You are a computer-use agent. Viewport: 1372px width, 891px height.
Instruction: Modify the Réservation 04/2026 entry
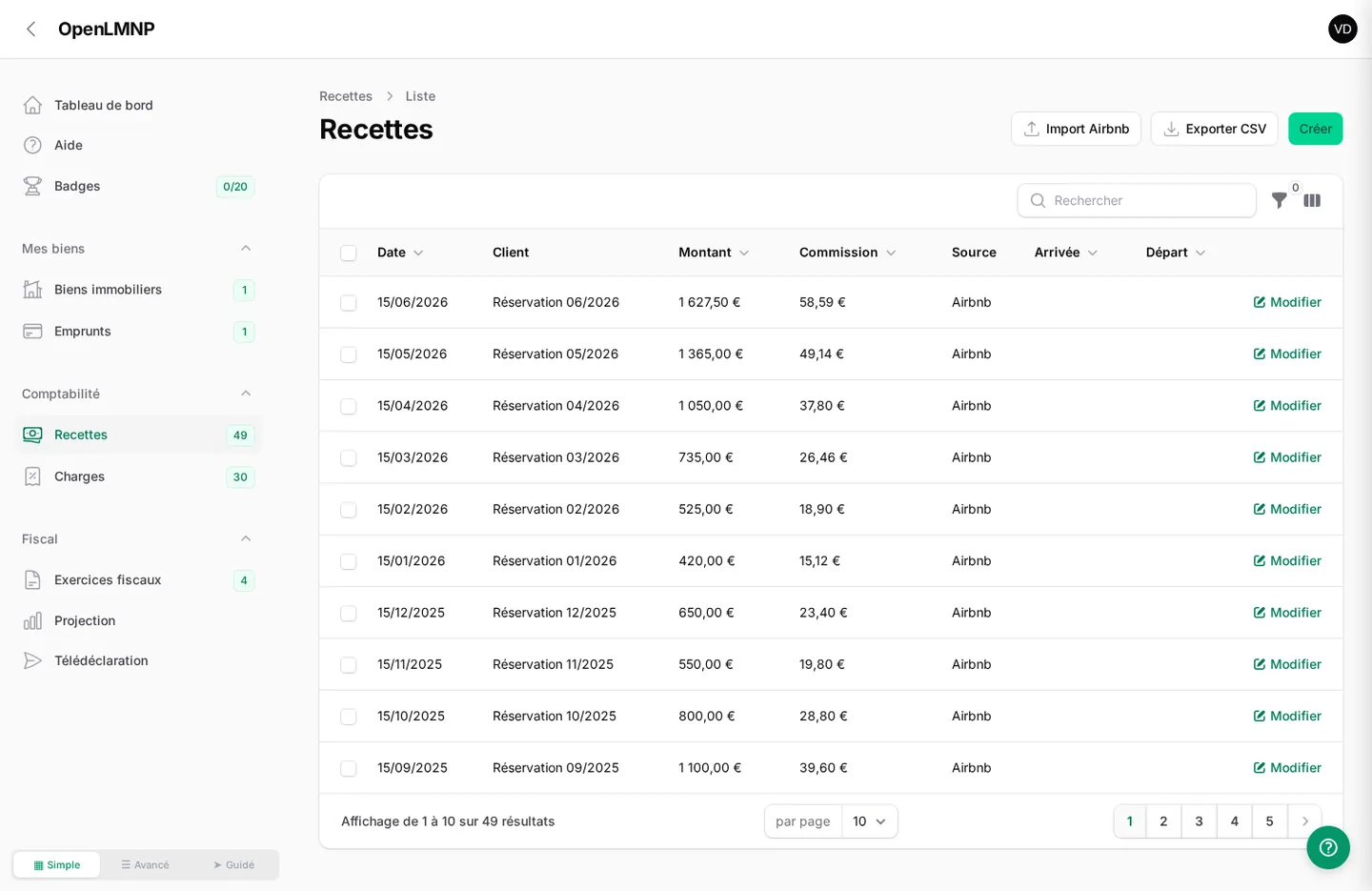[1287, 406]
